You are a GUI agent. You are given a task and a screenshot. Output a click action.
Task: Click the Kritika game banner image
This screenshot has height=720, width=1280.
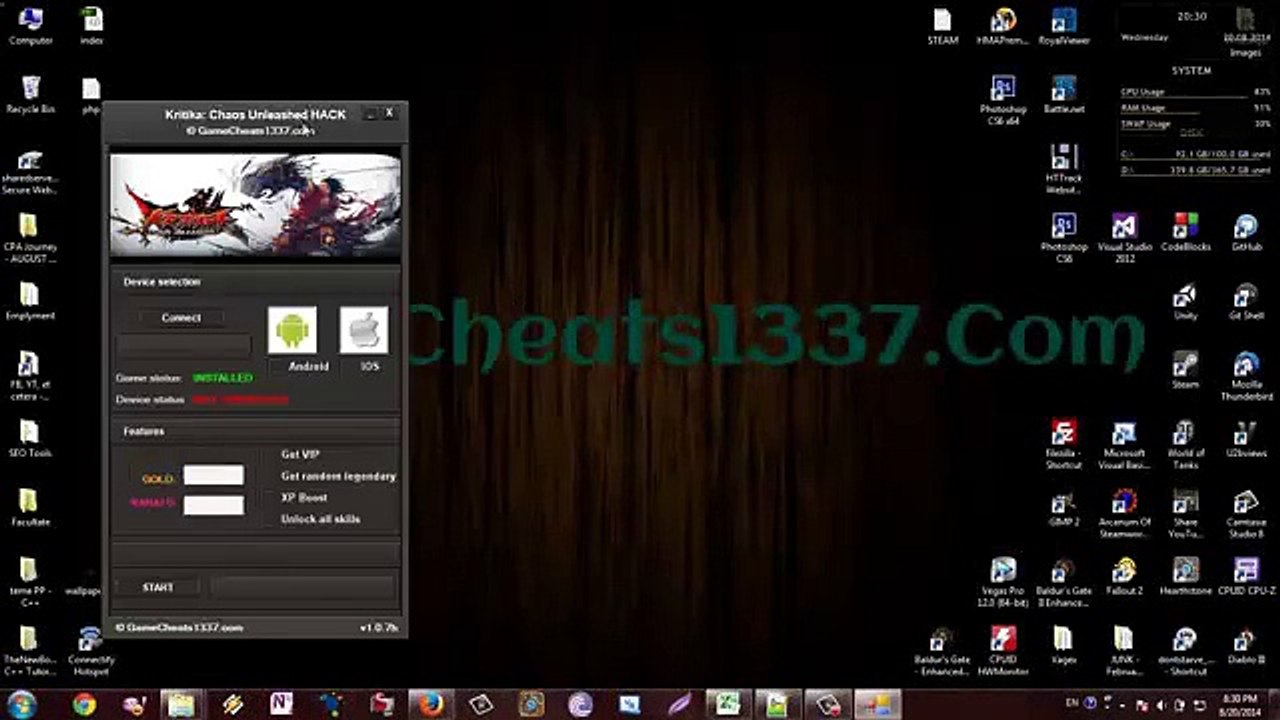tap(255, 205)
